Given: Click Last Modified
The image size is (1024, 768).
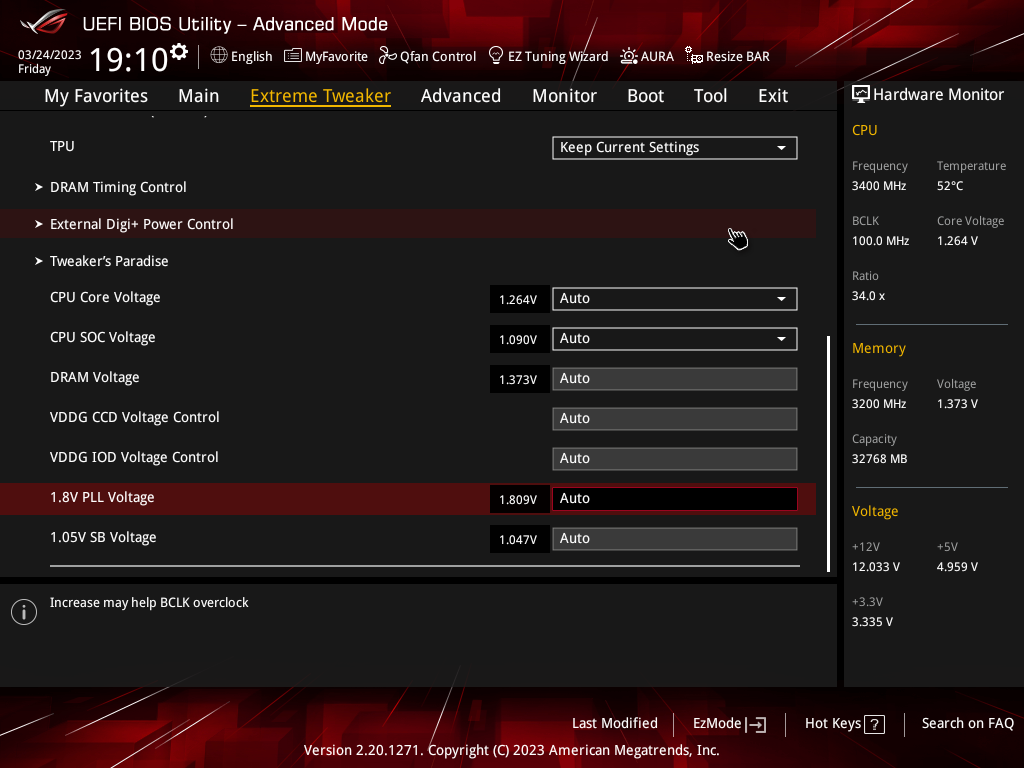Looking at the screenshot, I should coord(615,724).
